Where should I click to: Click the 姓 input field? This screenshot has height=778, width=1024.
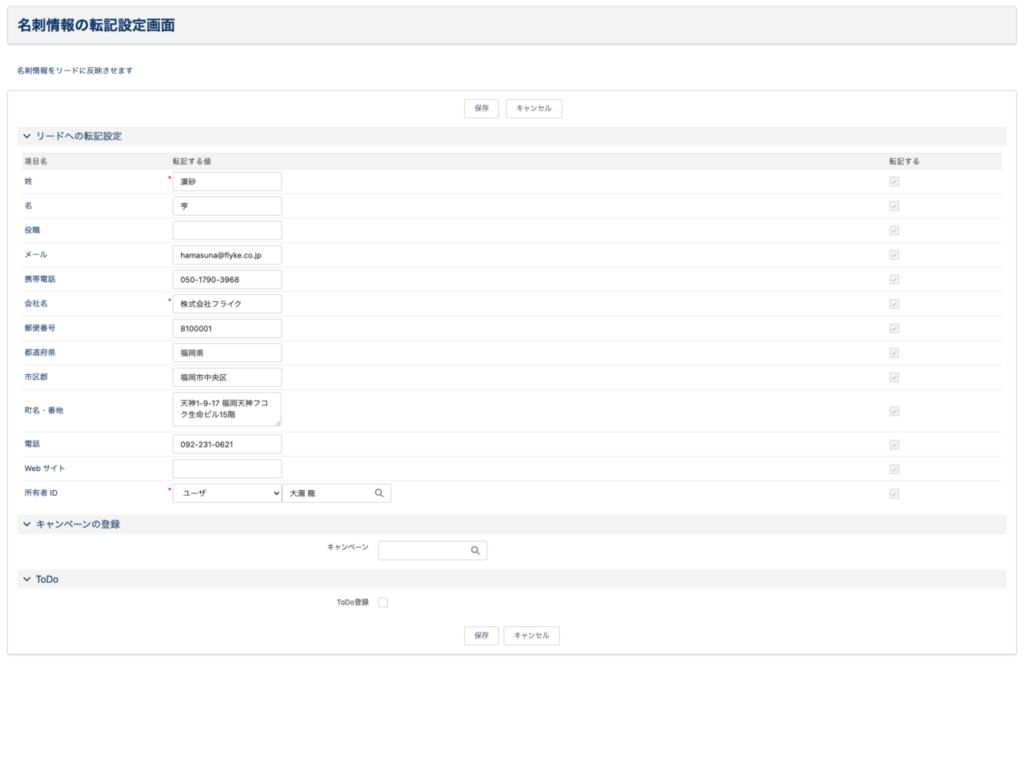pos(227,182)
